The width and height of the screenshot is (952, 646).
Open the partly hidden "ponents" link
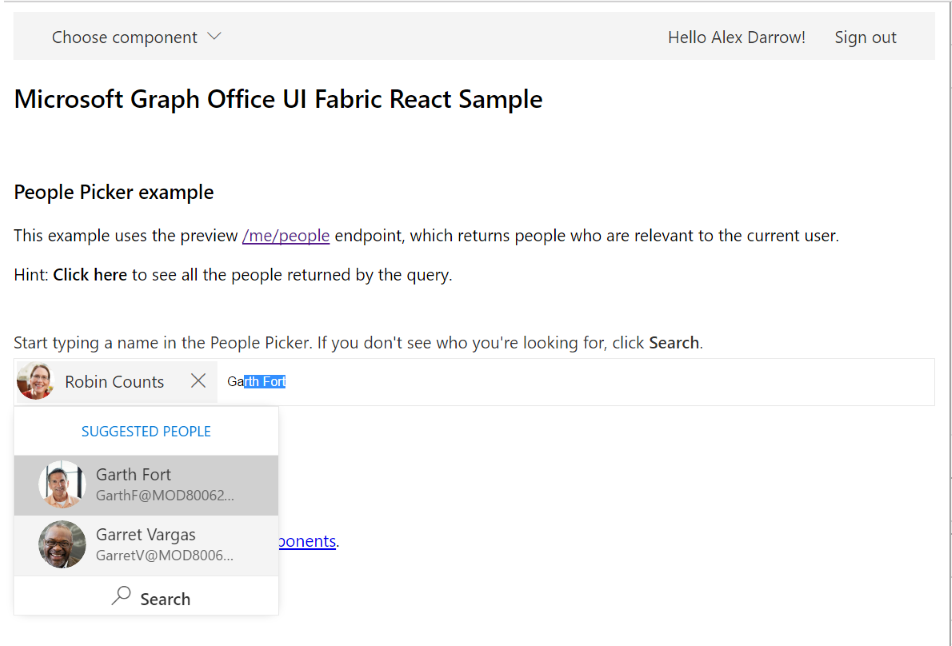tap(307, 541)
